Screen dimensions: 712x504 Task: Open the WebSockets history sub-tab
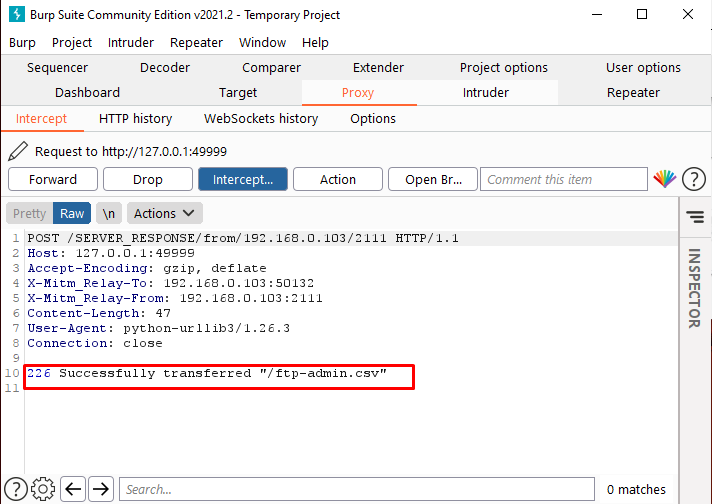261,119
